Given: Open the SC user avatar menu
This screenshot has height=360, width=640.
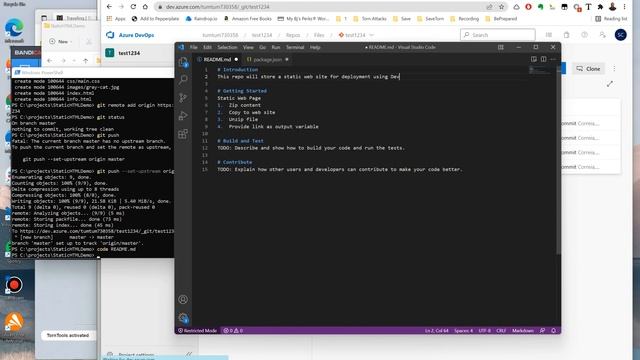Looking at the screenshot, I should point(620,35).
